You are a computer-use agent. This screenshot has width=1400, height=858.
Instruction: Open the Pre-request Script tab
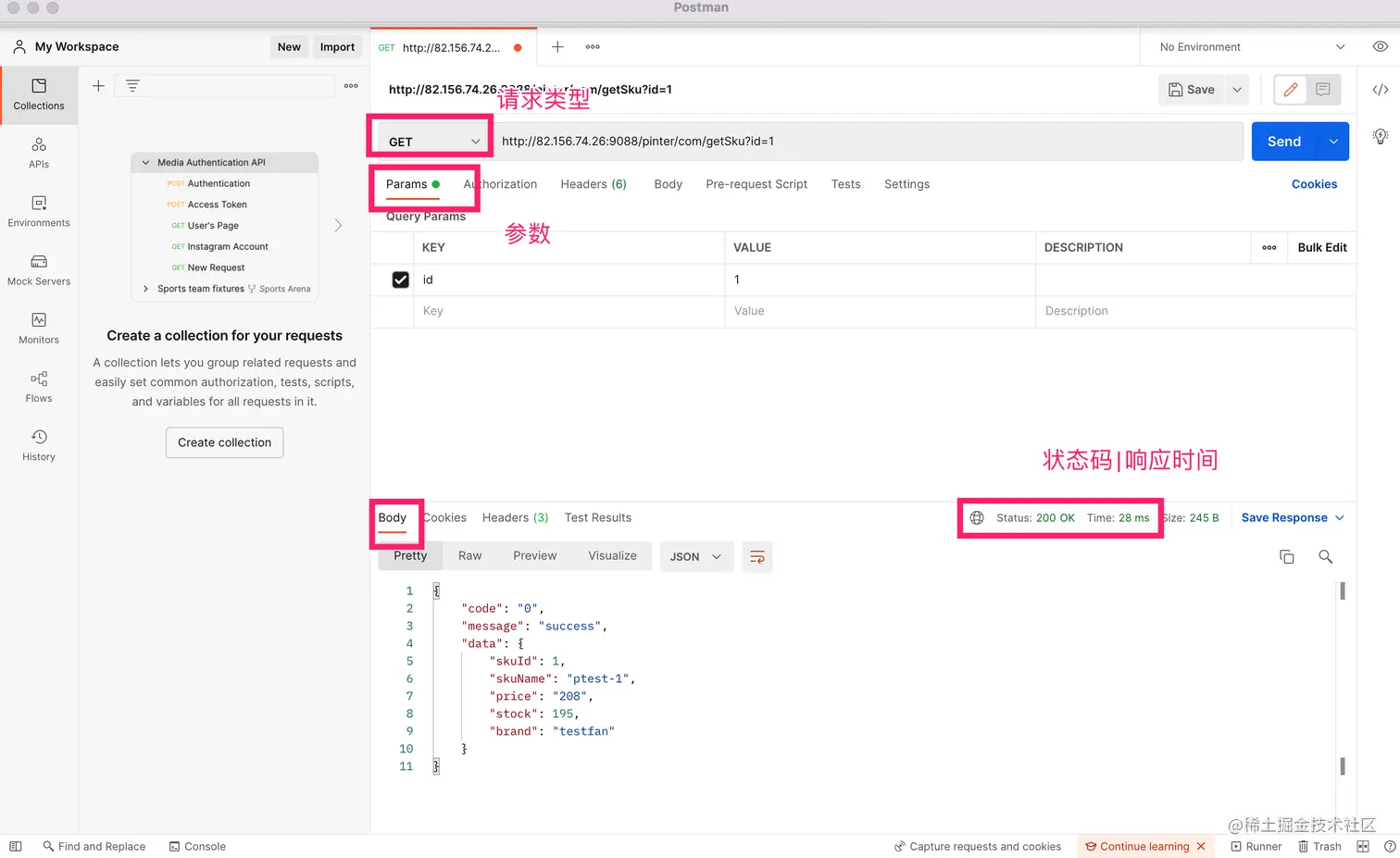(756, 184)
